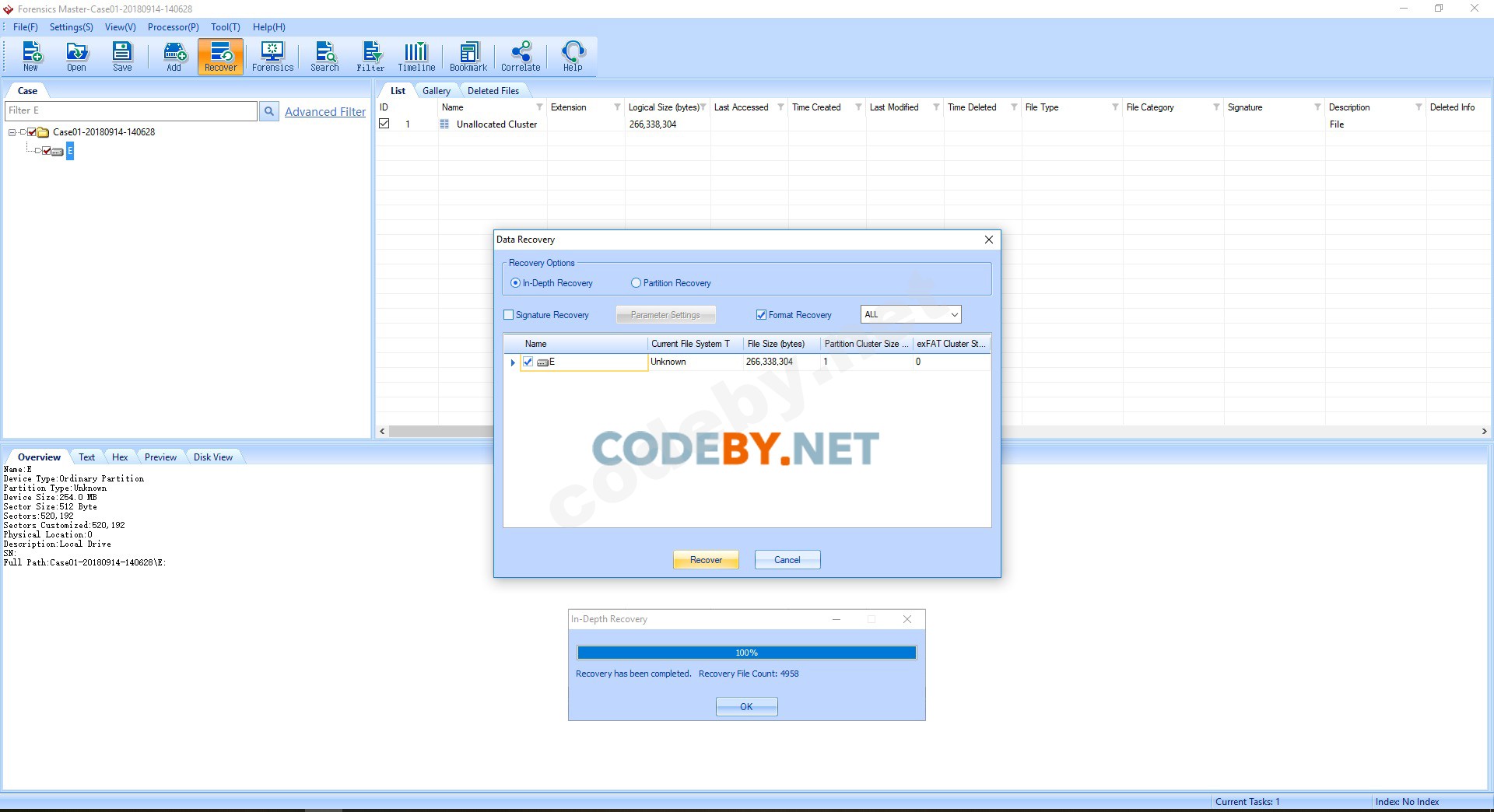Click the Last Accessed column filter funnel
1494x812 pixels.
point(780,107)
